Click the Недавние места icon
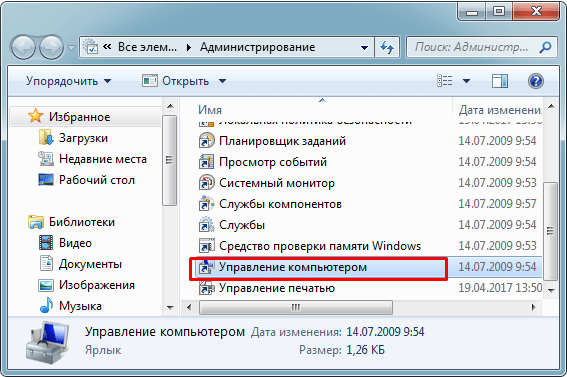 point(46,159)
